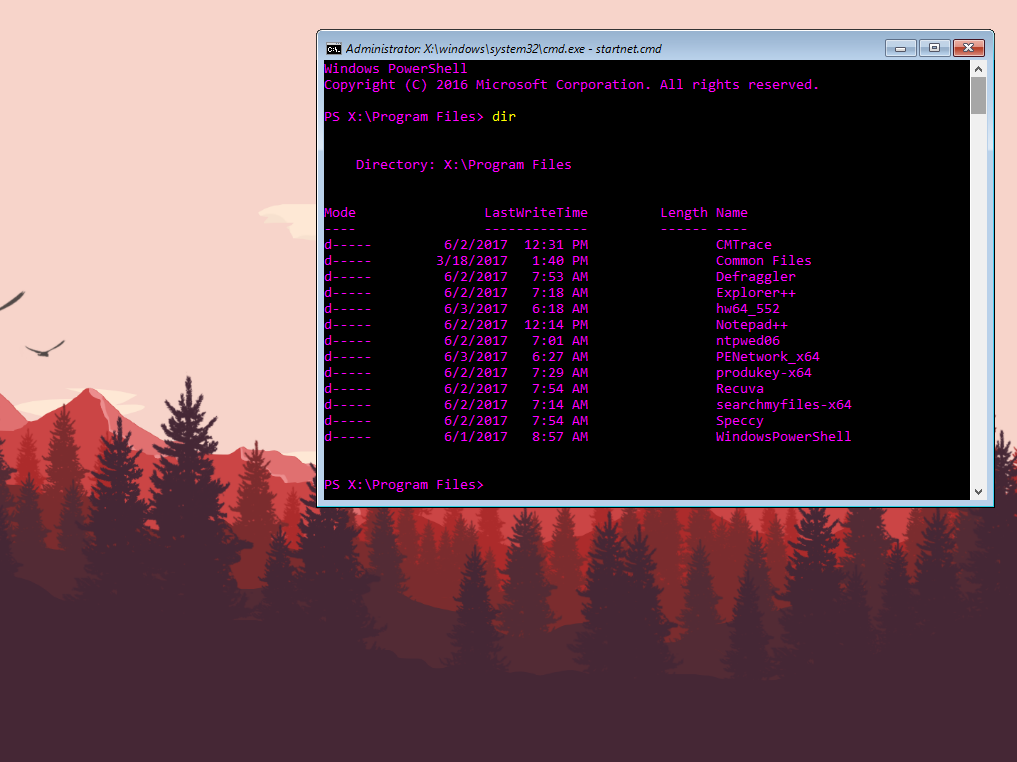The width and height of the screenshot is (1017, 762).
Task: Click the 'CMTrace' directory name
Action: [x=744, y=244]
